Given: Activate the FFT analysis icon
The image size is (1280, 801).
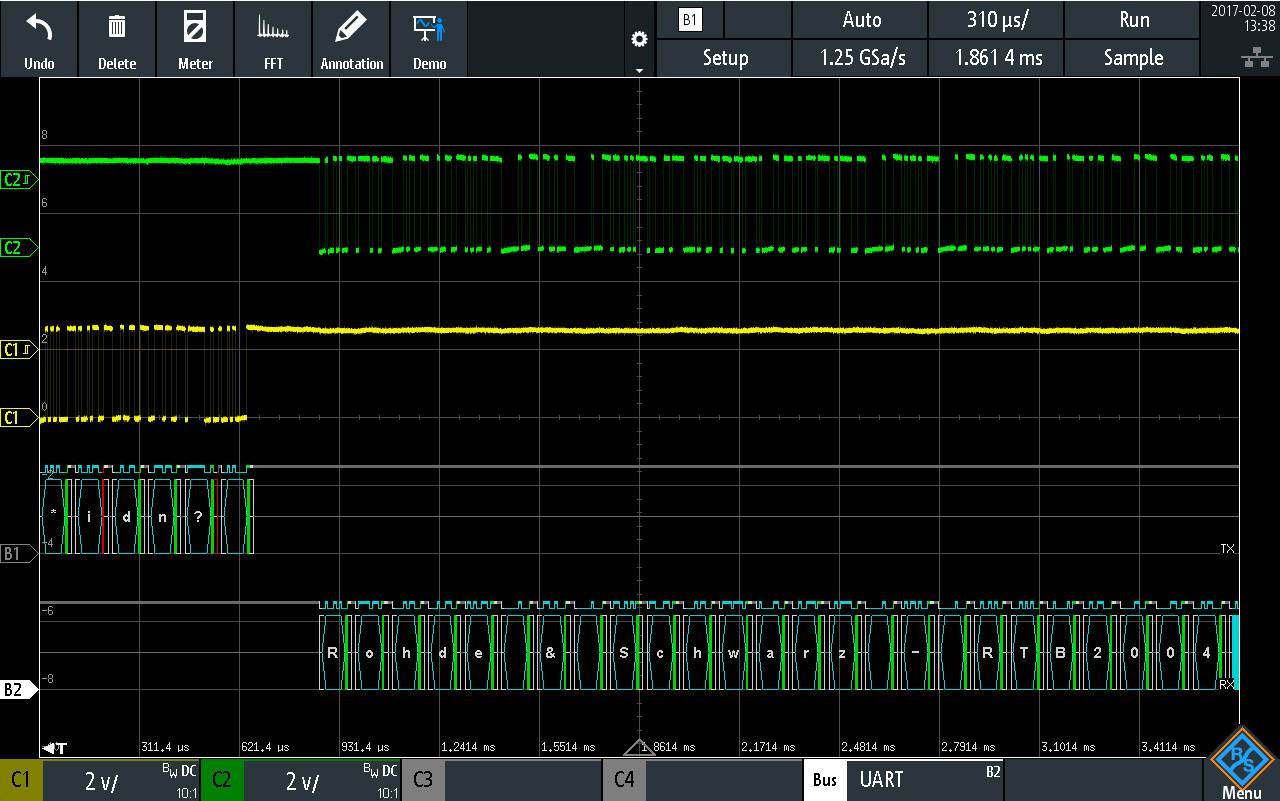Looking at the screenshot, I should pyautogui.click(x=273, y=39).
